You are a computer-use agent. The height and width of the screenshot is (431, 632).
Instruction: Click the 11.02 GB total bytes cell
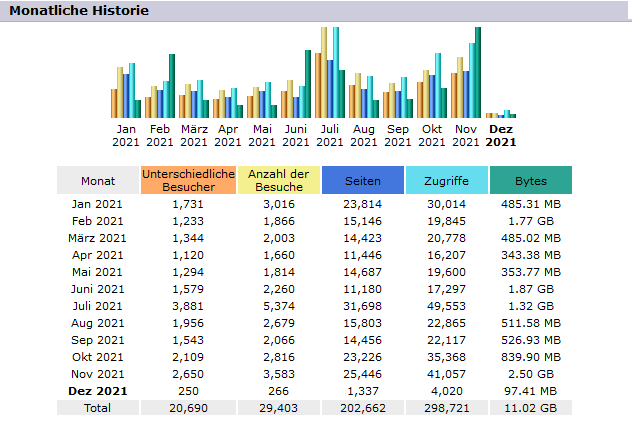530,408
